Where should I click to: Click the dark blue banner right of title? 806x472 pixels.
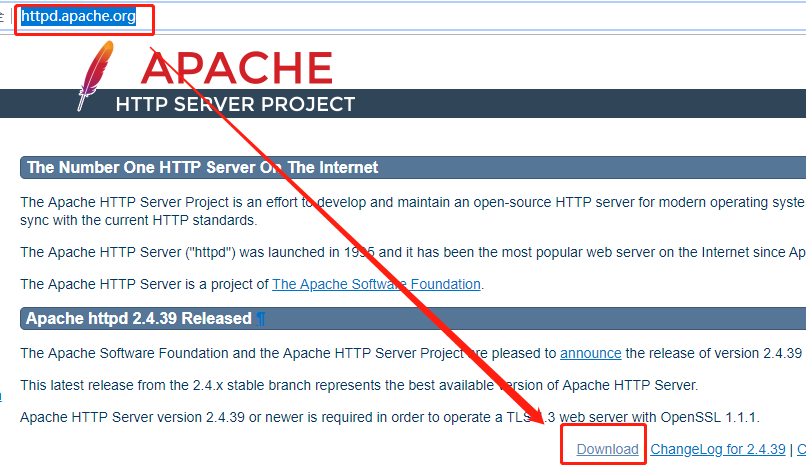(580, 104)
